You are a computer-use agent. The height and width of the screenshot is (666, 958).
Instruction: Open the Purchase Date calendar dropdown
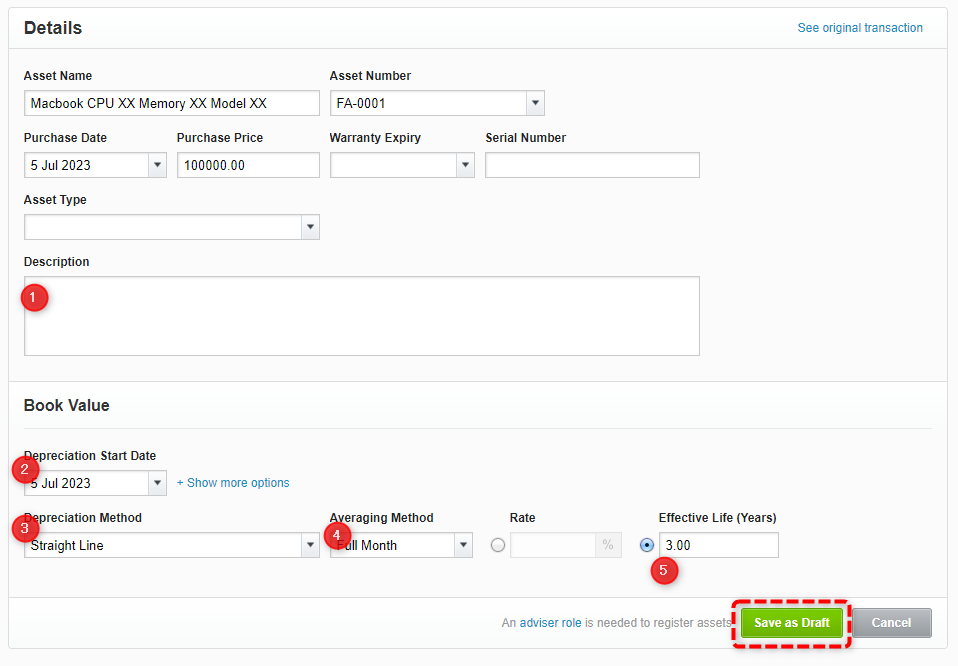(x=158, y=165)
